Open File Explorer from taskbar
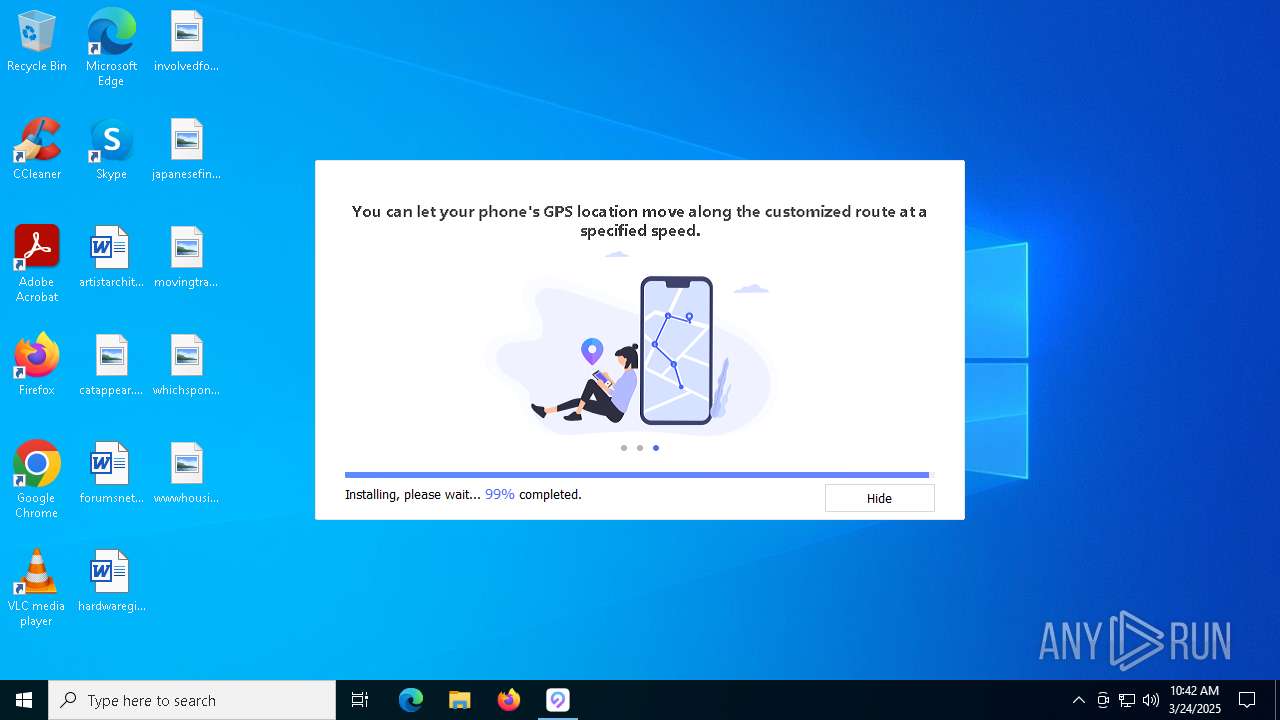This screenshot has height=720, width=1280. click(x=460, y=700)
